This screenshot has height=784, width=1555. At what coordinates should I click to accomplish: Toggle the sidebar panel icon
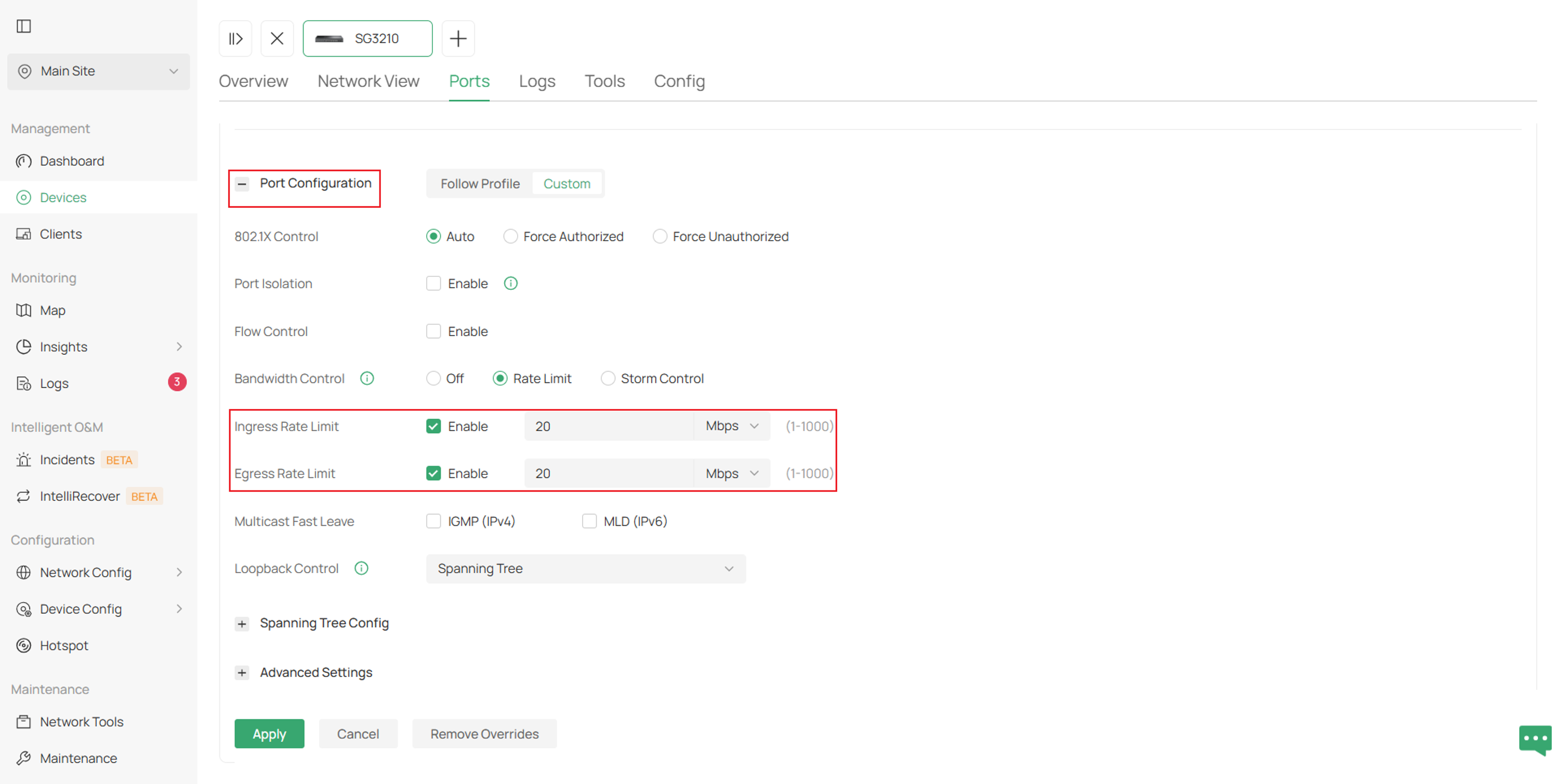pos(23,26)
